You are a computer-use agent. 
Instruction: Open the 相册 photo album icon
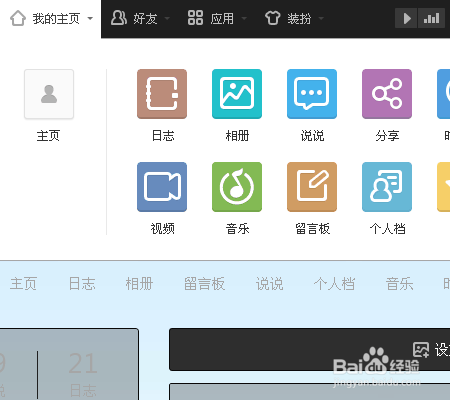237,94
